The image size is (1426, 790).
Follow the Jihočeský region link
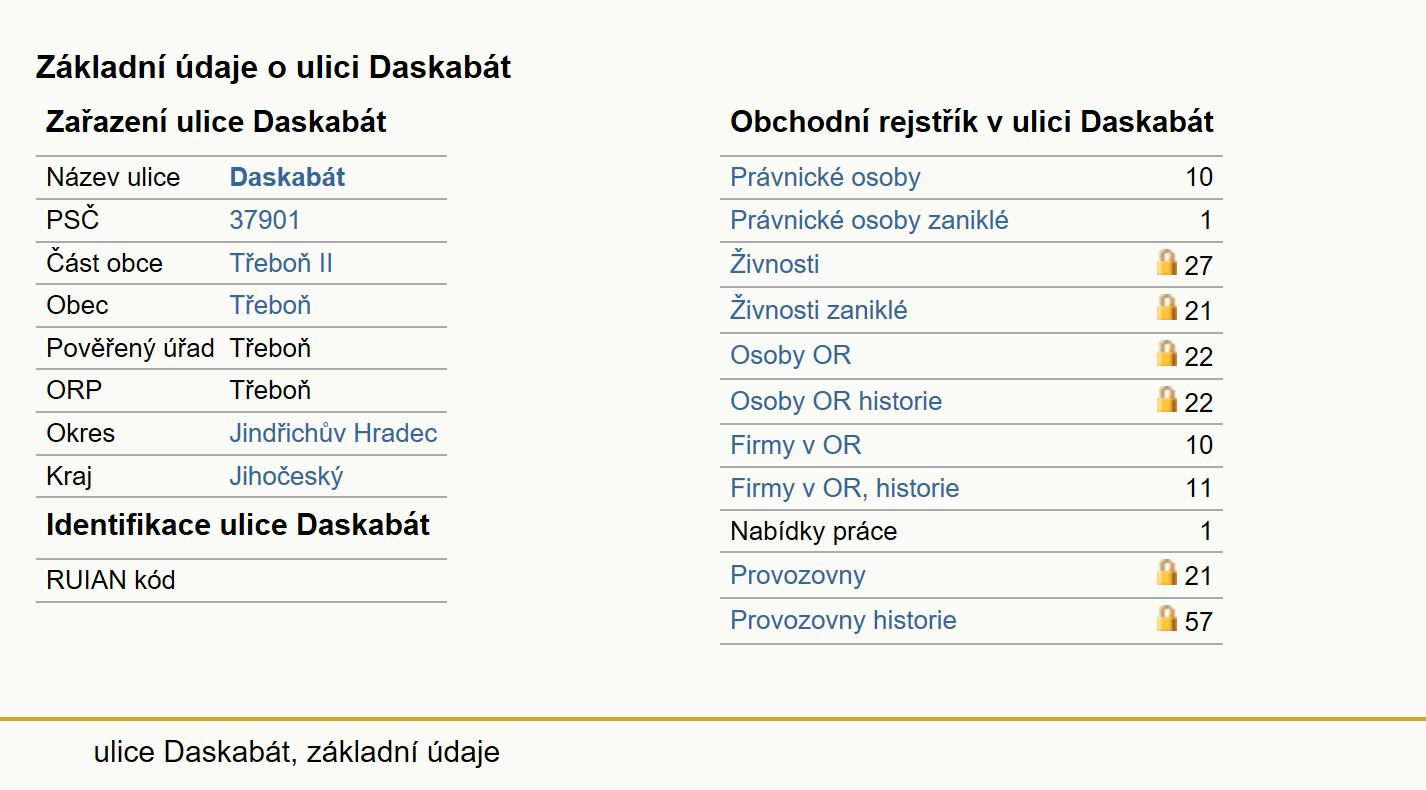(286, 476)
